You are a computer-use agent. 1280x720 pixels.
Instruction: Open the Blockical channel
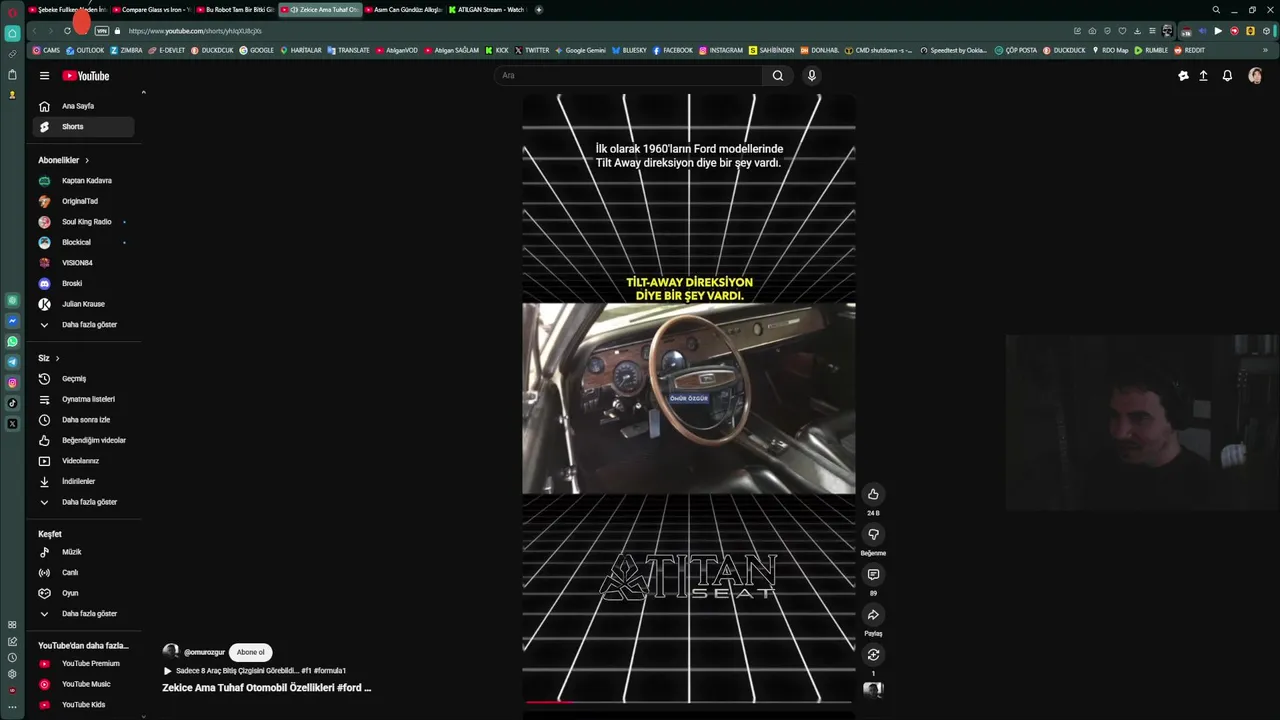click(x=83, y=242)
